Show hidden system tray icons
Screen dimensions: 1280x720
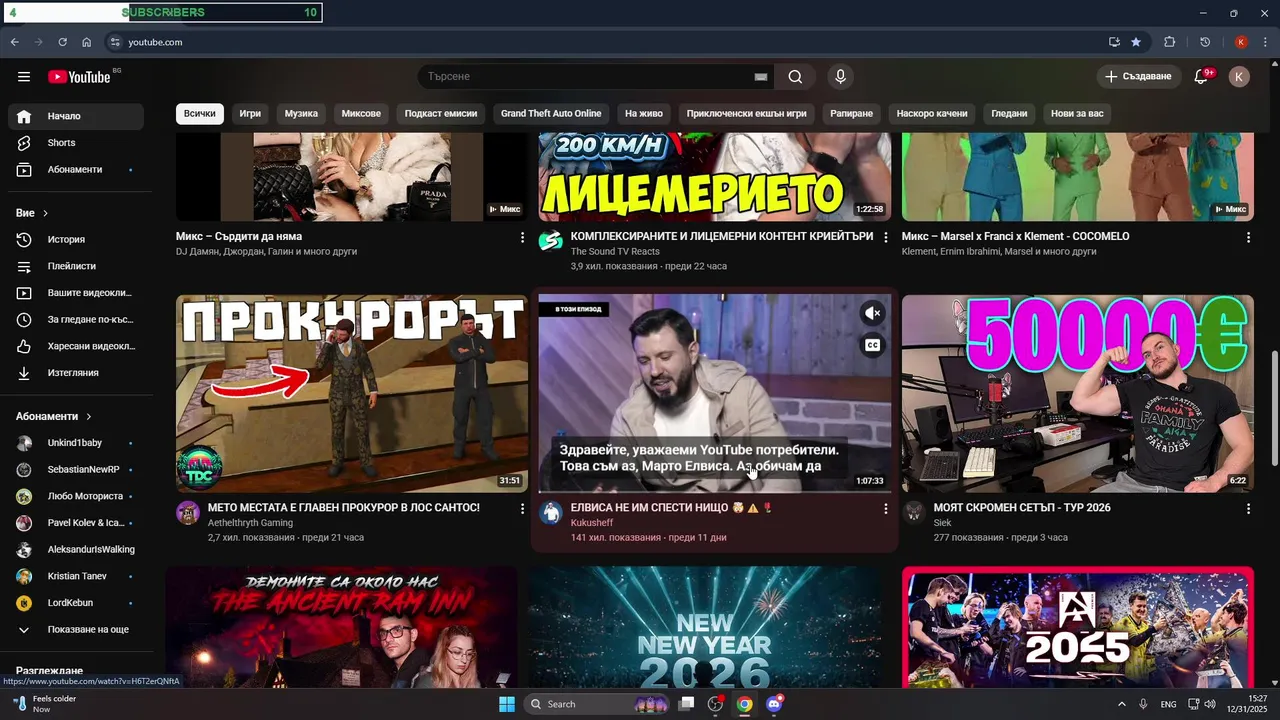[1121, 704]
